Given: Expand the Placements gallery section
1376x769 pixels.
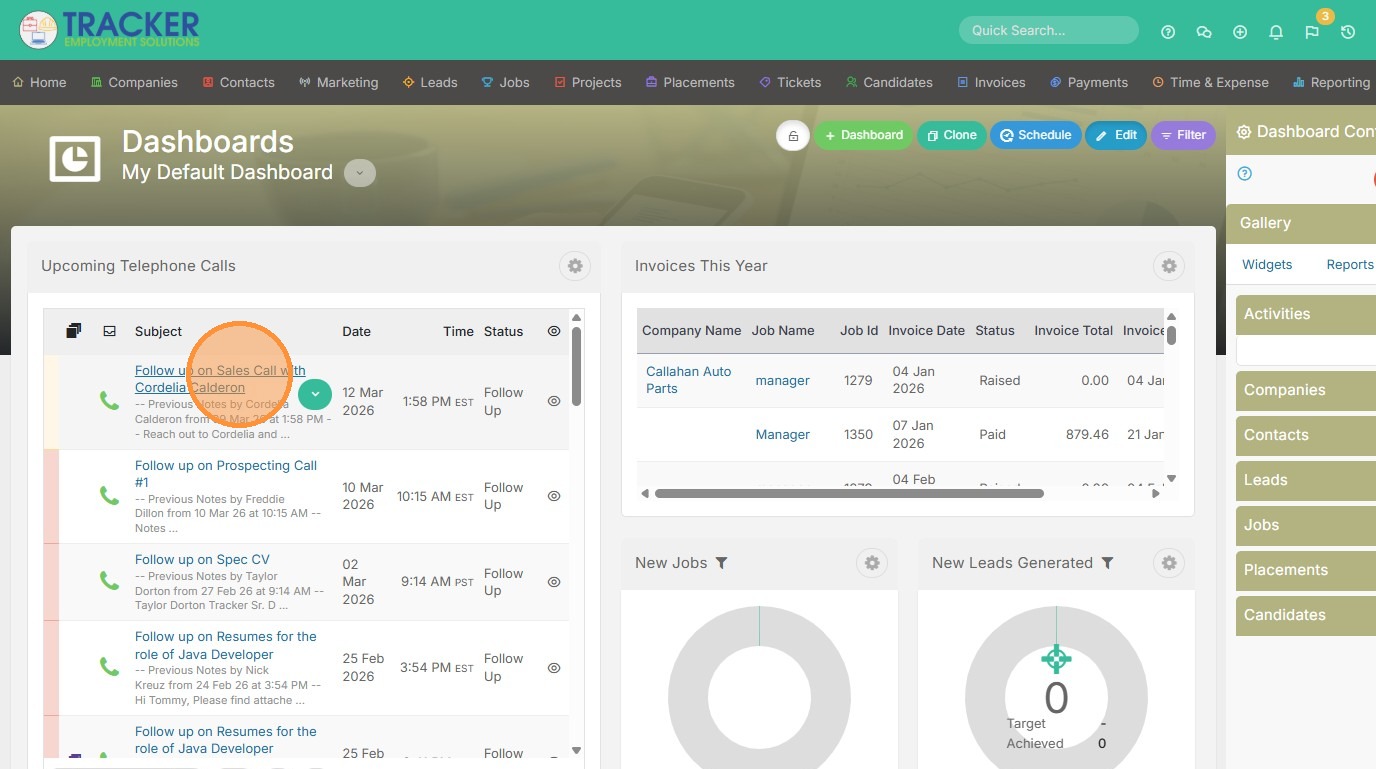Looking at the screenshot, I should [x=1306, y=570].
